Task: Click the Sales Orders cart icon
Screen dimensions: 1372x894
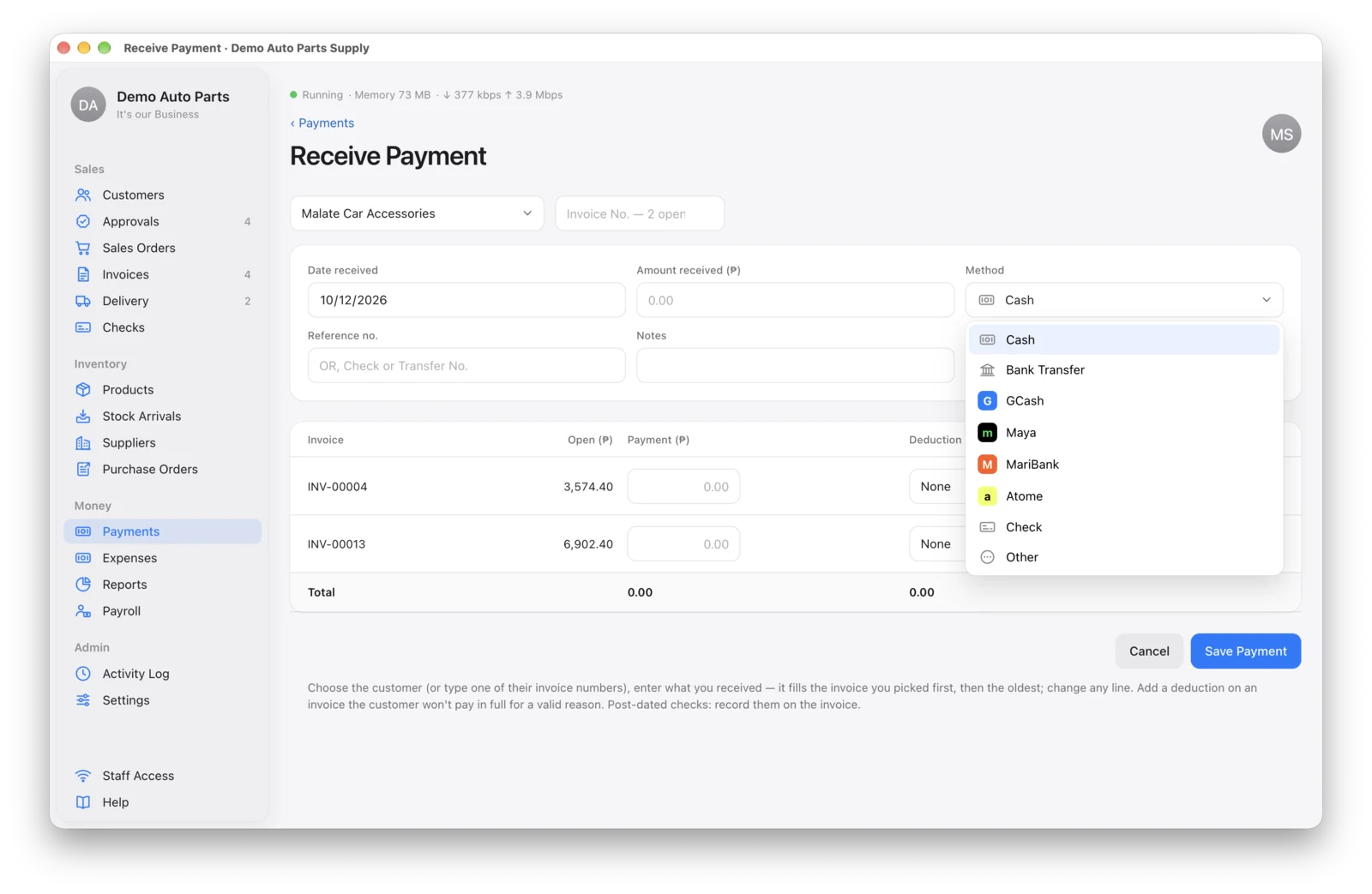Action: click(83, 249)
